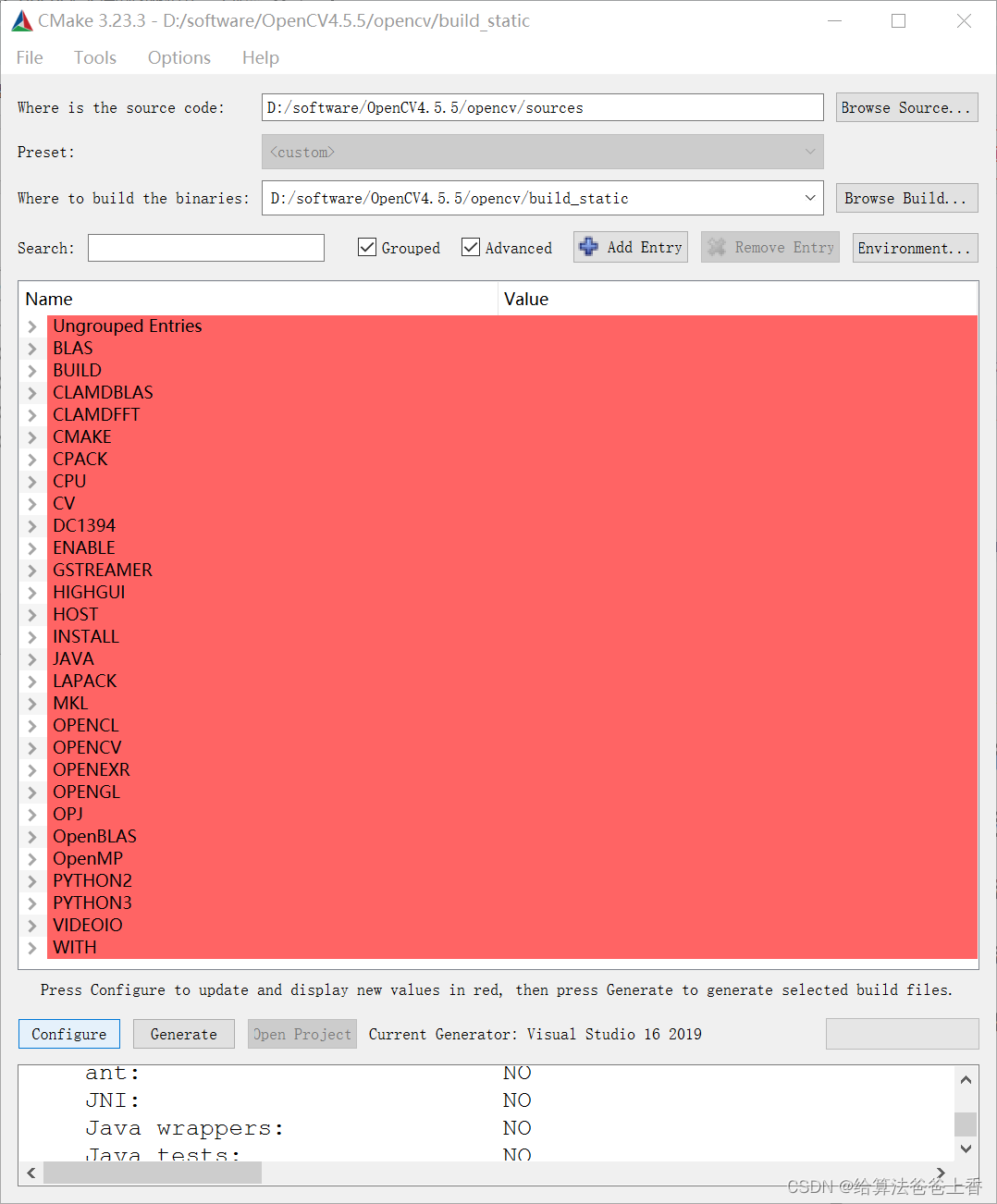Click the output log scroll down arrow
This screenshot has width=997, height=1204.
click(x=966, y=1149)
